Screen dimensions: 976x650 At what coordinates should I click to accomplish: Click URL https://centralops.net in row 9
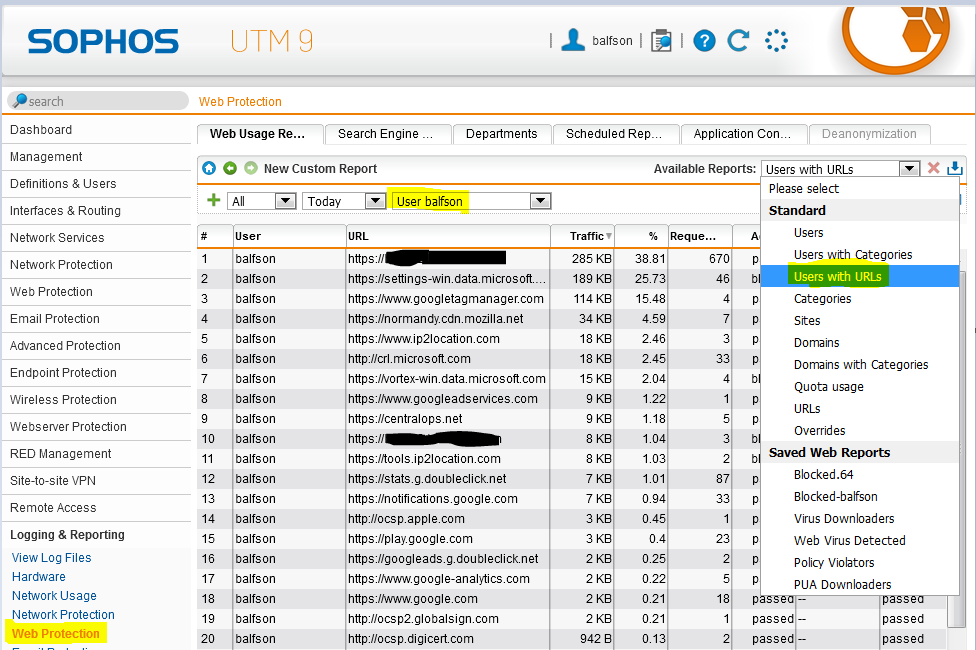405,418
